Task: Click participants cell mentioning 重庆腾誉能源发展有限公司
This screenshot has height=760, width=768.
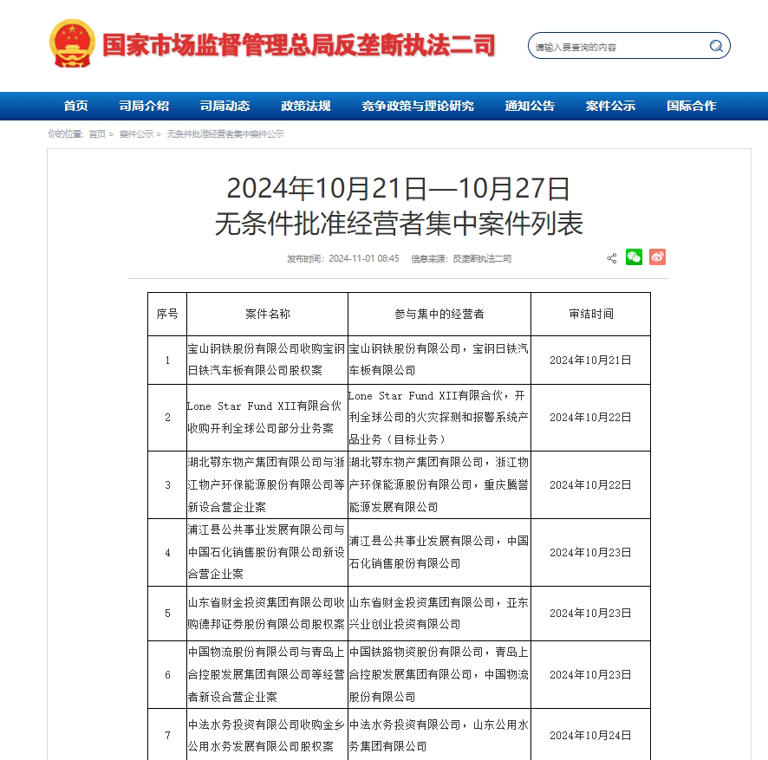Action: click(439, 485)
